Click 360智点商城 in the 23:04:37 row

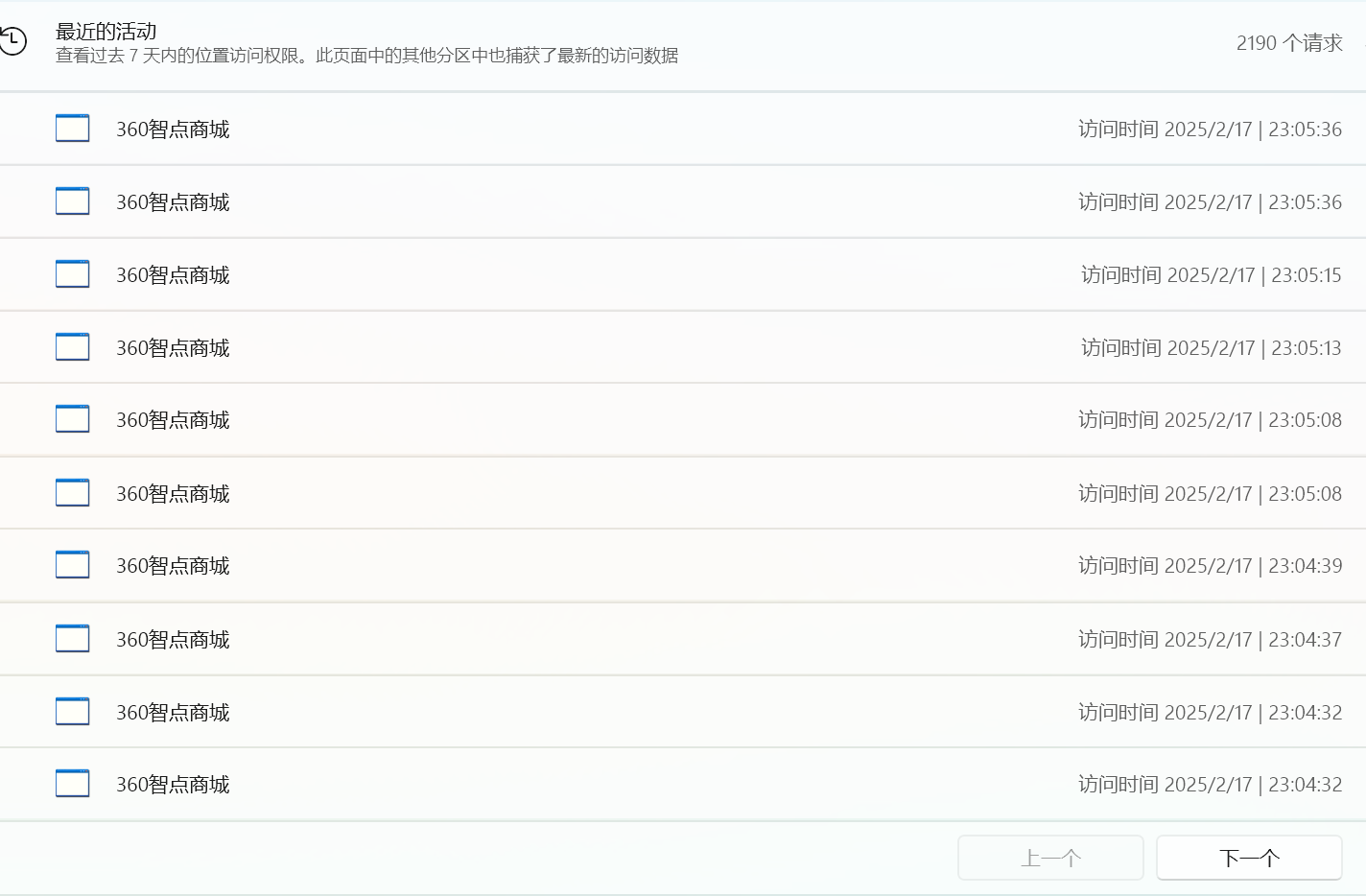click(174, 640)
